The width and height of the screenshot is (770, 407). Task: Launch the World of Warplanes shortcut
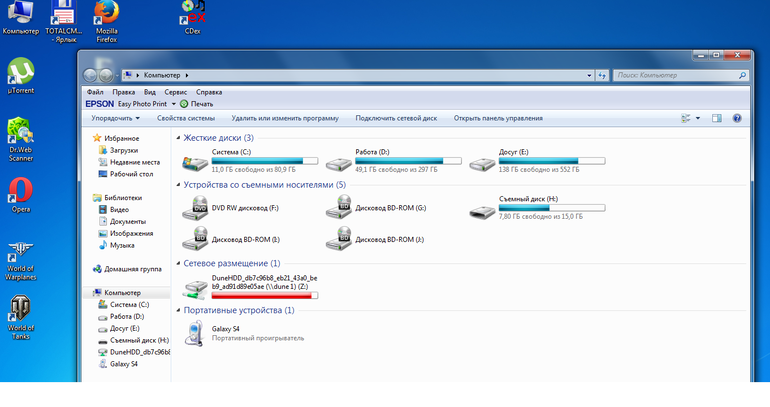21,261
